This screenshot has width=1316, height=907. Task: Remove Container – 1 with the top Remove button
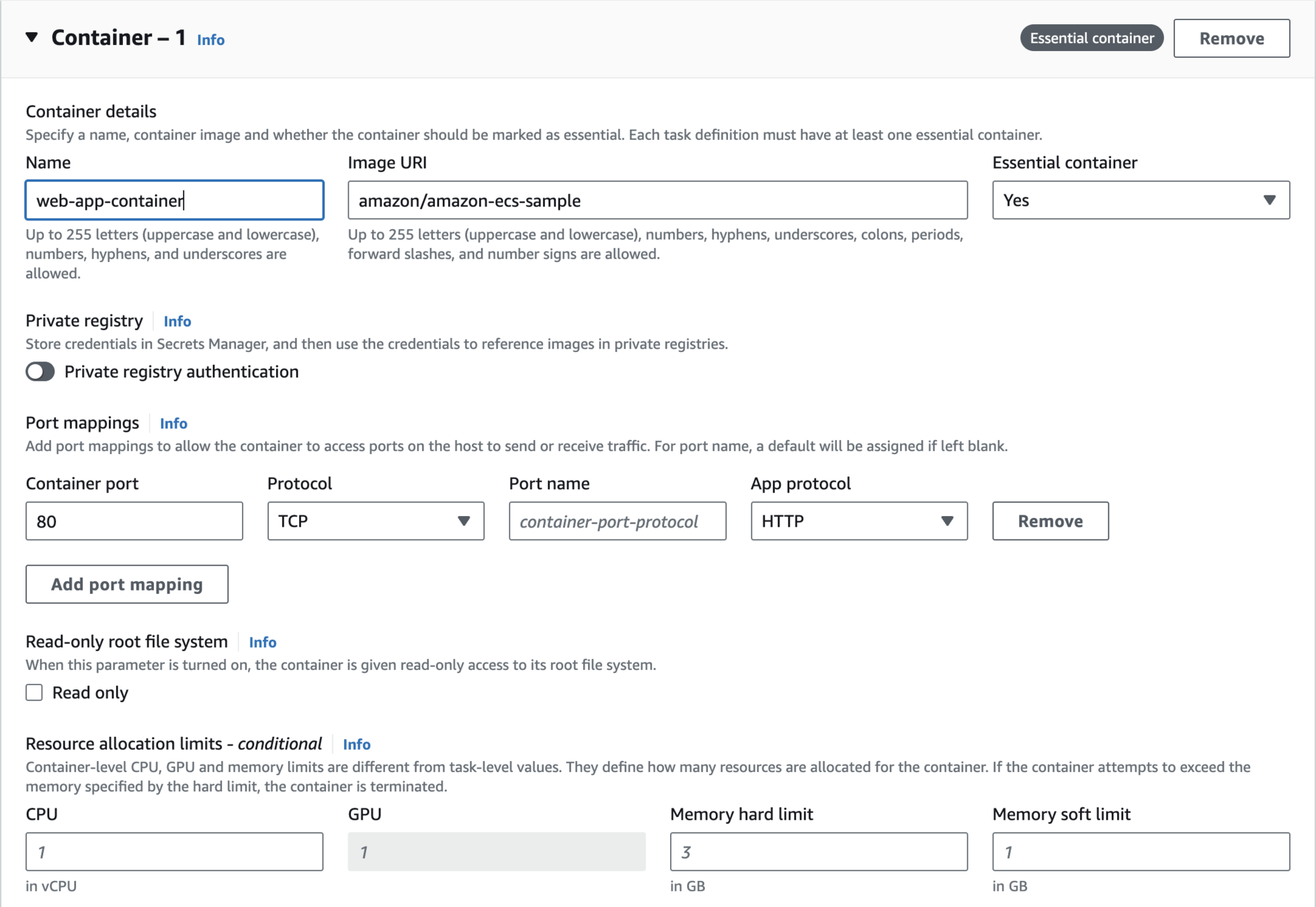tap(1231, 38)
